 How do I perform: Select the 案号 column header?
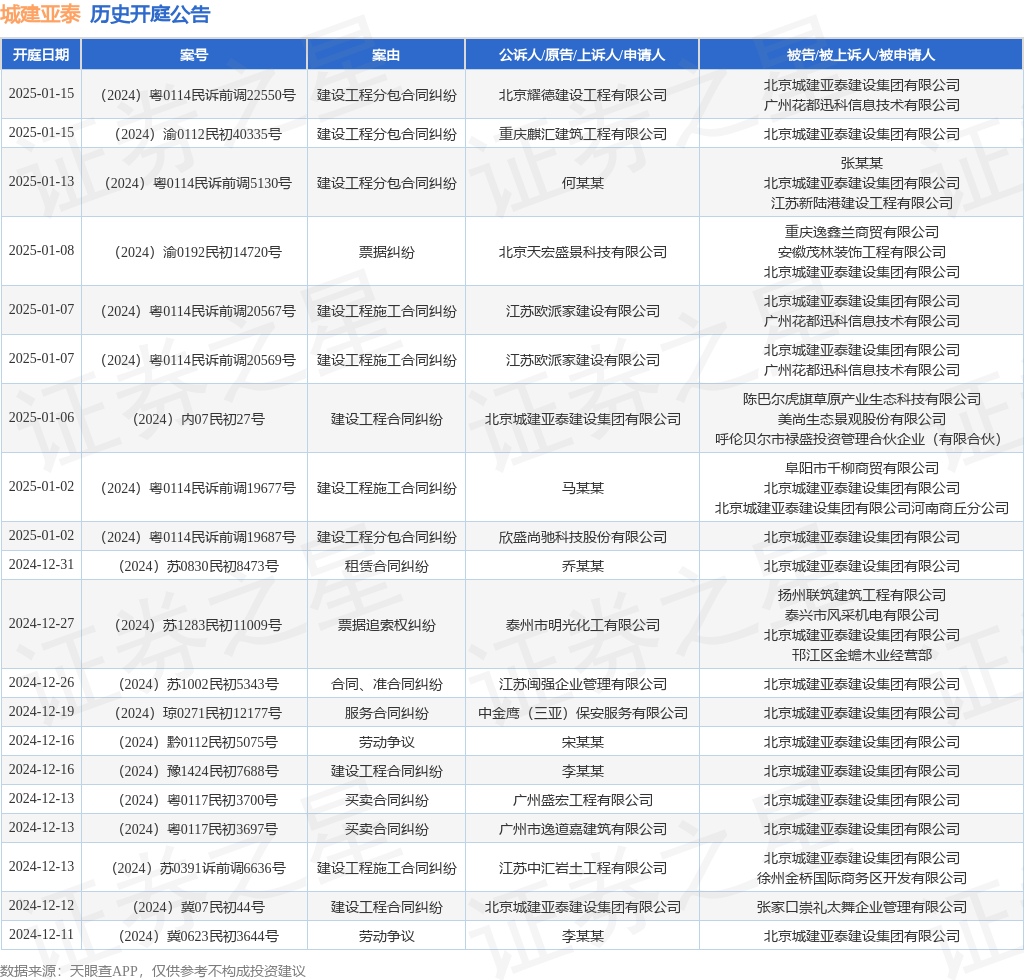pos(194,55)
